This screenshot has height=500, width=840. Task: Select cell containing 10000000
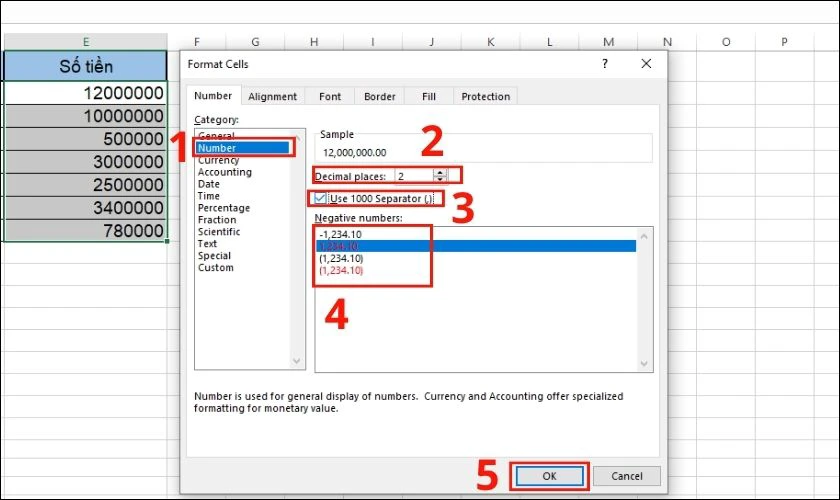point(86,116)
